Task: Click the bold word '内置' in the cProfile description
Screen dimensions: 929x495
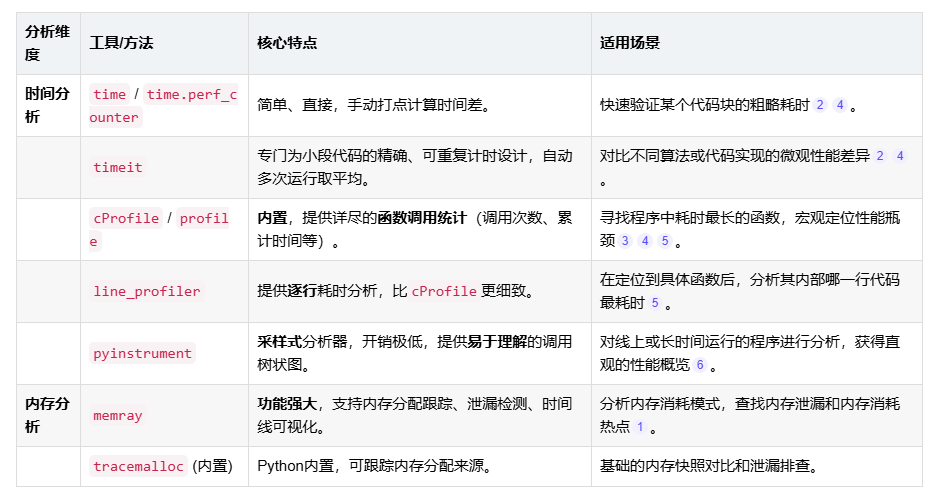Action: (272, 218)
